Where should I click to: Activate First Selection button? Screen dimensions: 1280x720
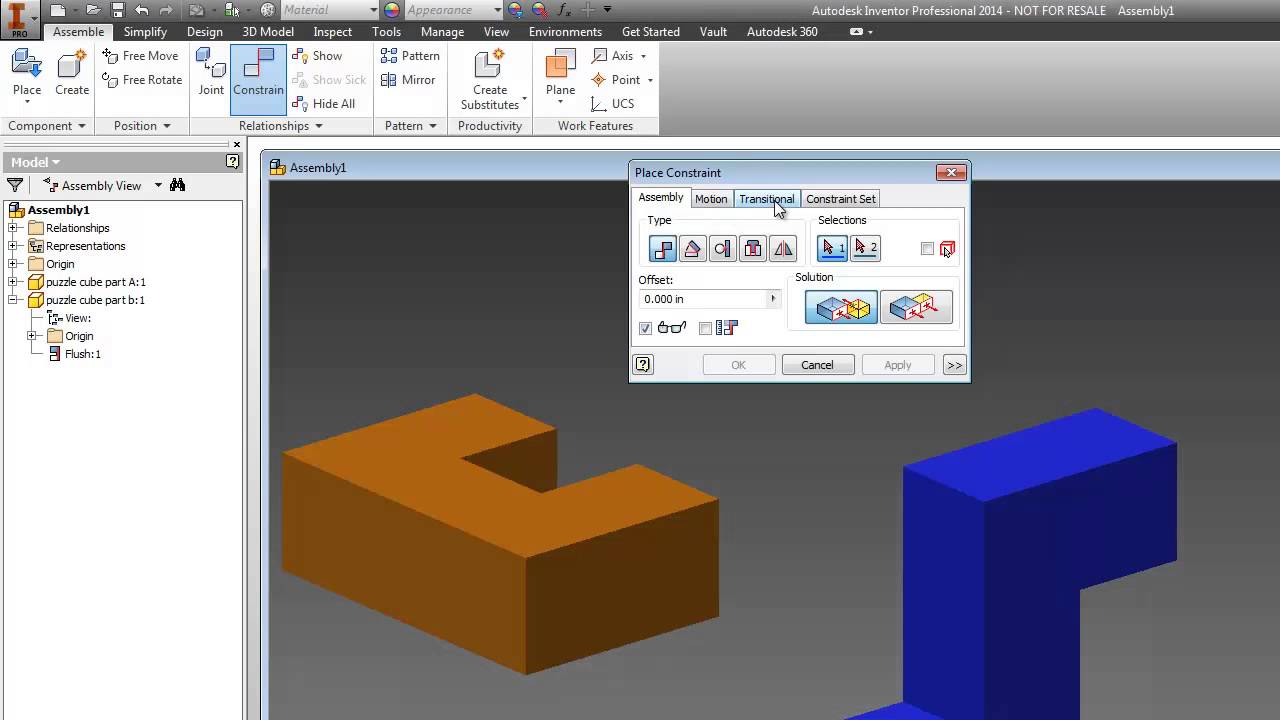pyautogui.click(x=832, y=248)
